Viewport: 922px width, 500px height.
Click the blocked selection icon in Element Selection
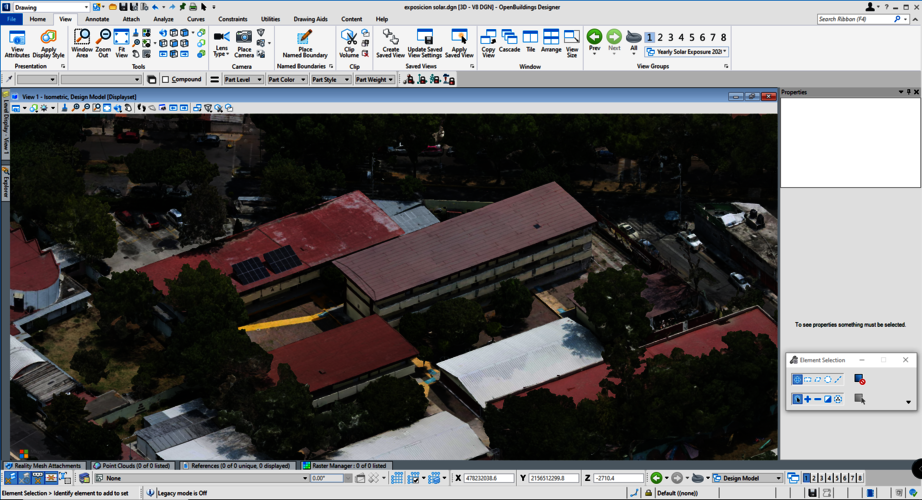click(859, 379)
